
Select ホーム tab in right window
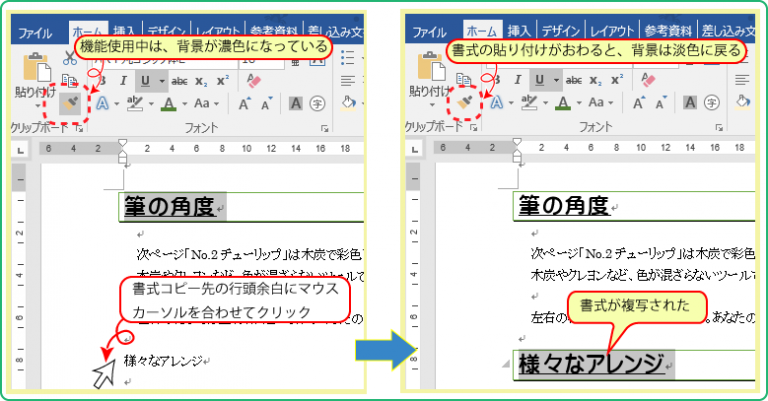(482, 31)
